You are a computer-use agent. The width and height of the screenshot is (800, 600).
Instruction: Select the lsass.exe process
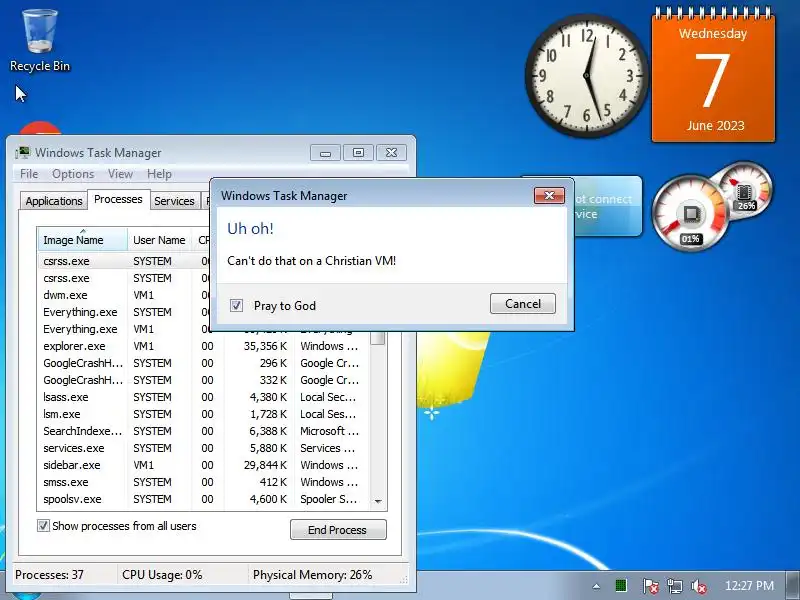coord(204,397)
